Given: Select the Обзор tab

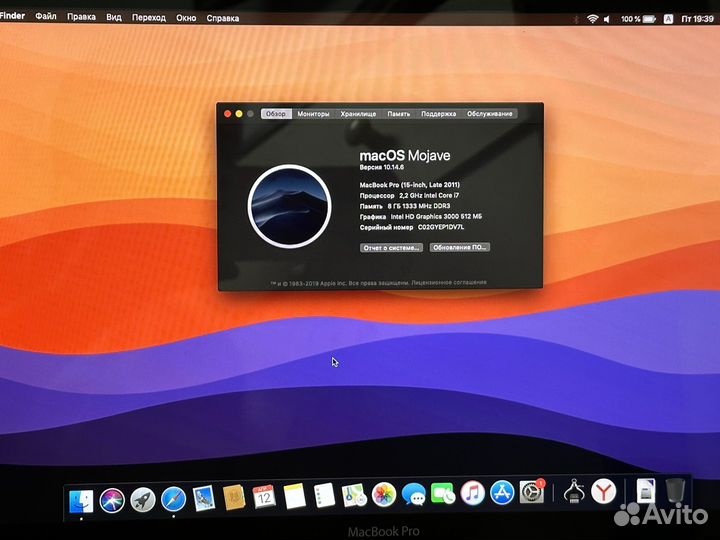Looking at the screenshot, I should pyautogui.click(x=276, y=113).
